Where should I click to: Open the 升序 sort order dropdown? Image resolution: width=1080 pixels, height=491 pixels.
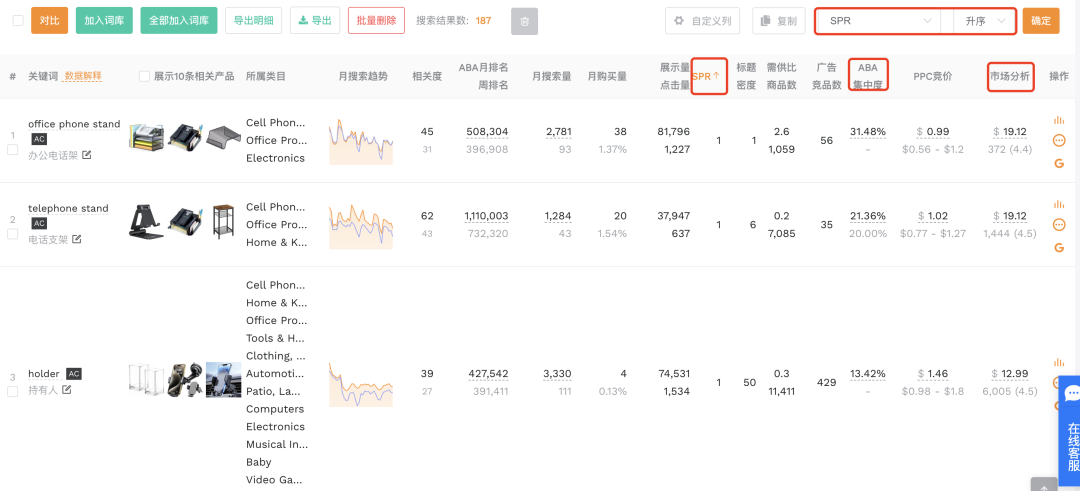[x=978, y=21]
